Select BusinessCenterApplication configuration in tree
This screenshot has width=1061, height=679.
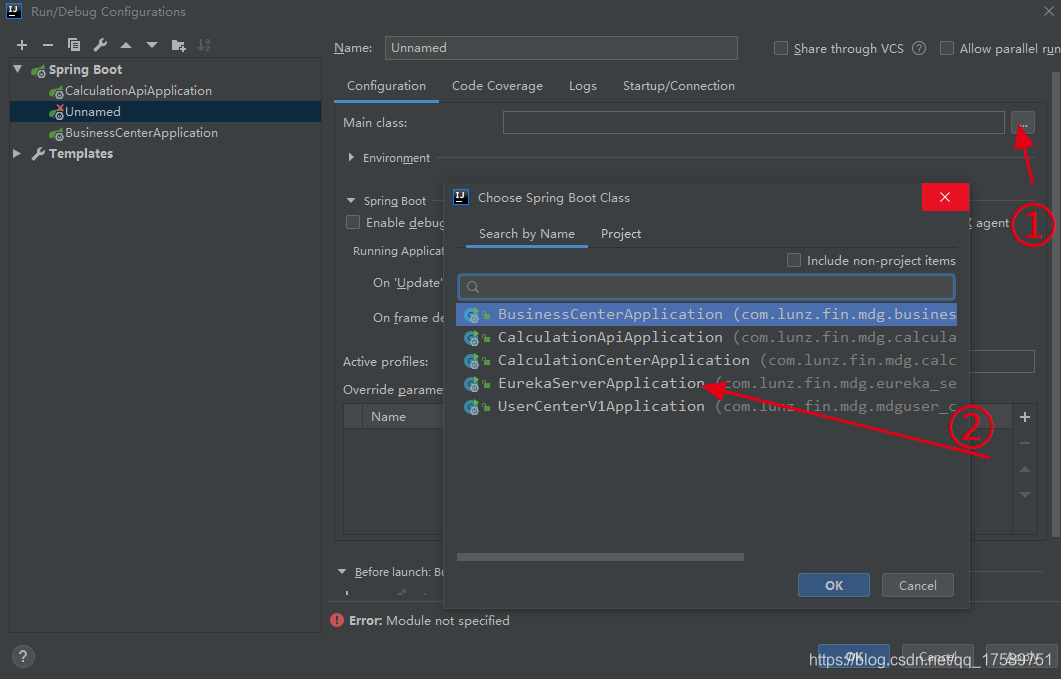[x=141, y=133]
